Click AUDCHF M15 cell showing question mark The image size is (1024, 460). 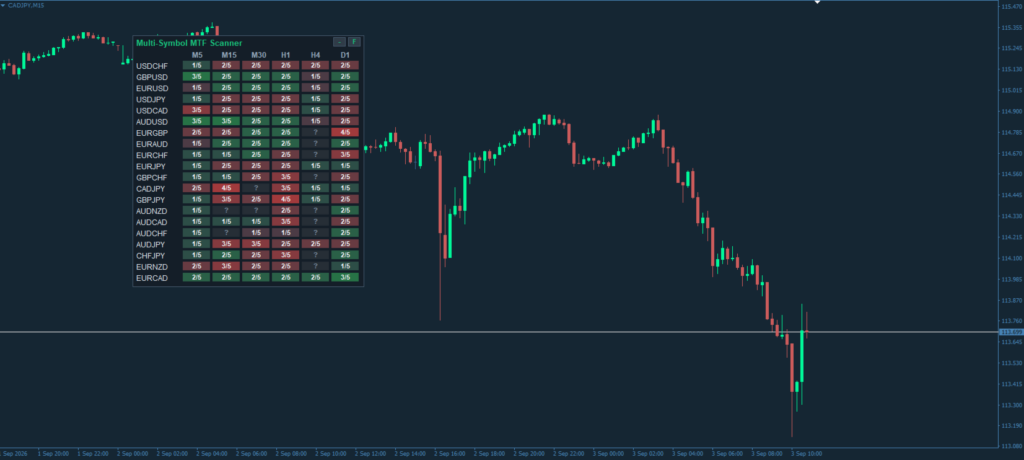226,232
